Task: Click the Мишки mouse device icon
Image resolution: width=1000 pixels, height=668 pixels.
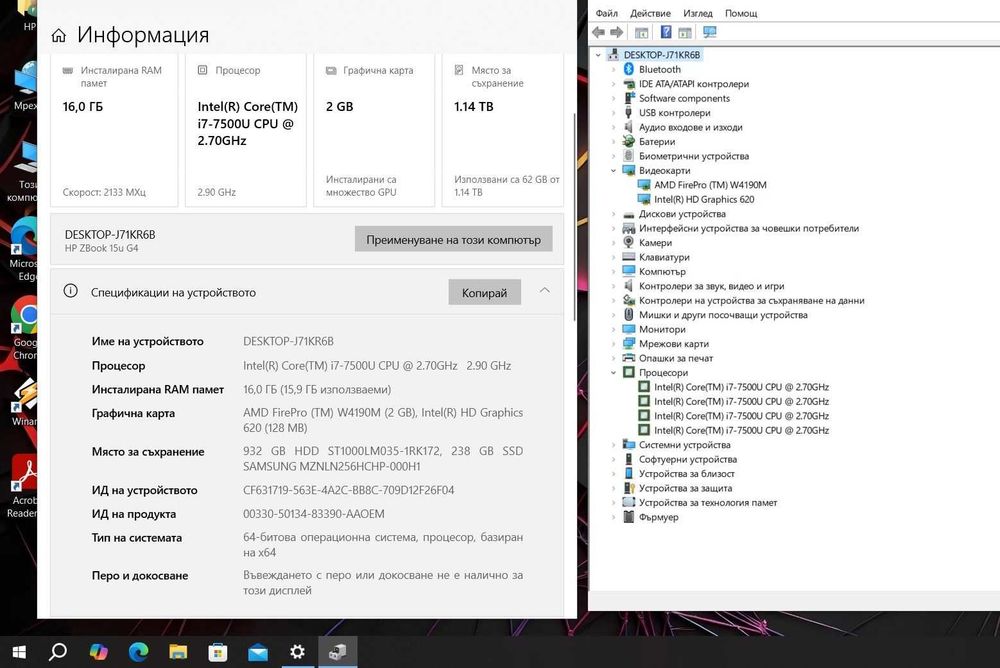Action: pos(628,315)
